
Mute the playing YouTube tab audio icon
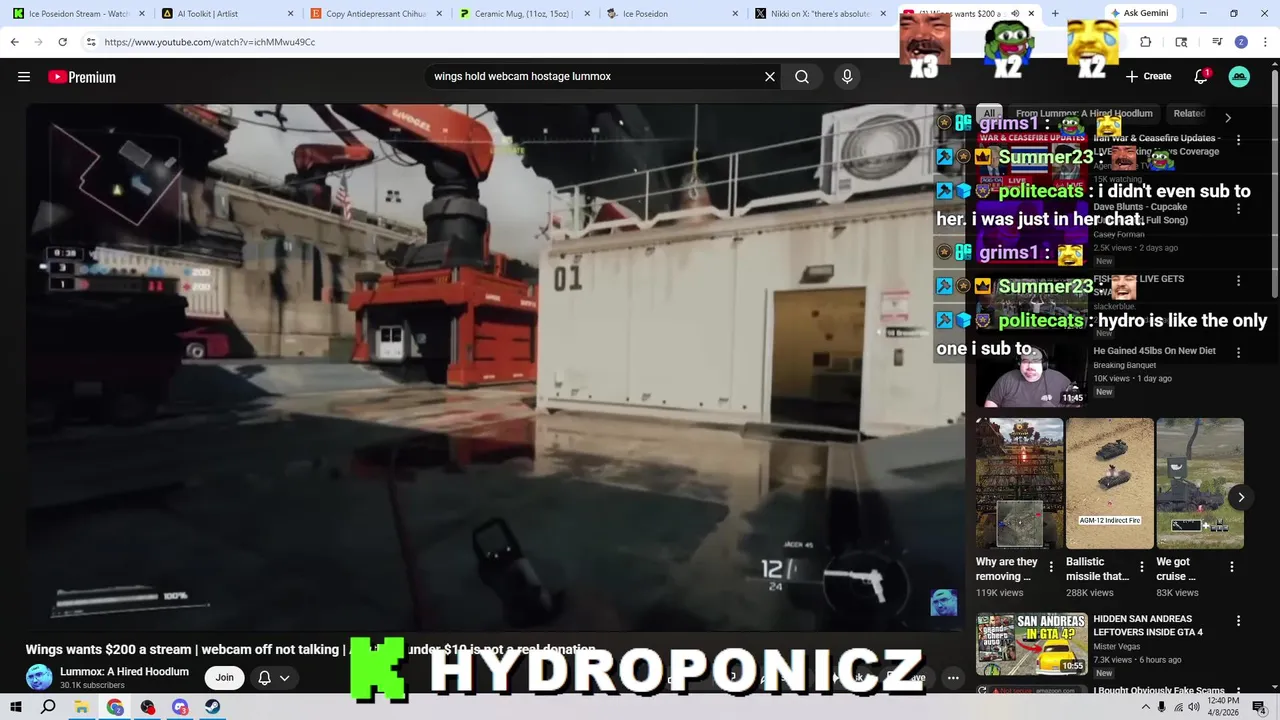(1014, 14)
